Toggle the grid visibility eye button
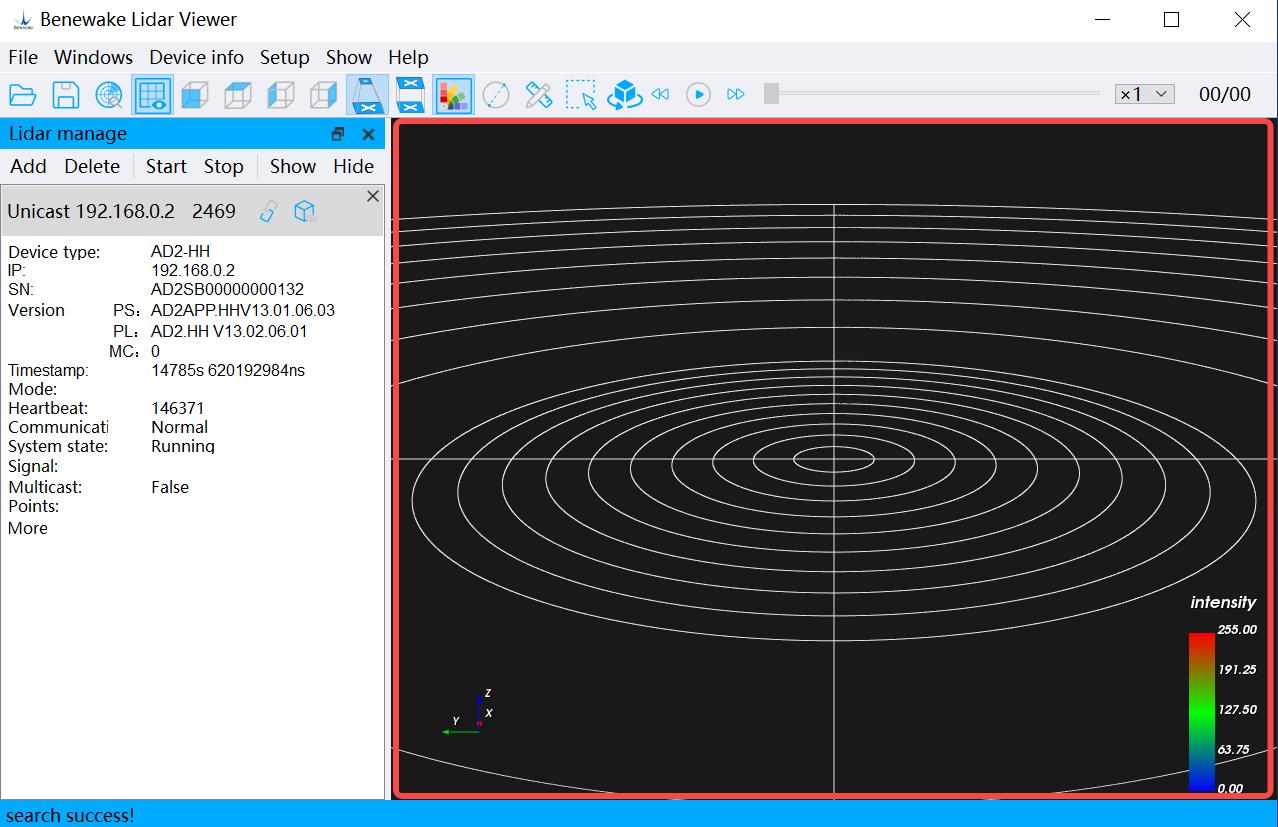This screenshot has width=1278, height=827. tap(152, 95)
